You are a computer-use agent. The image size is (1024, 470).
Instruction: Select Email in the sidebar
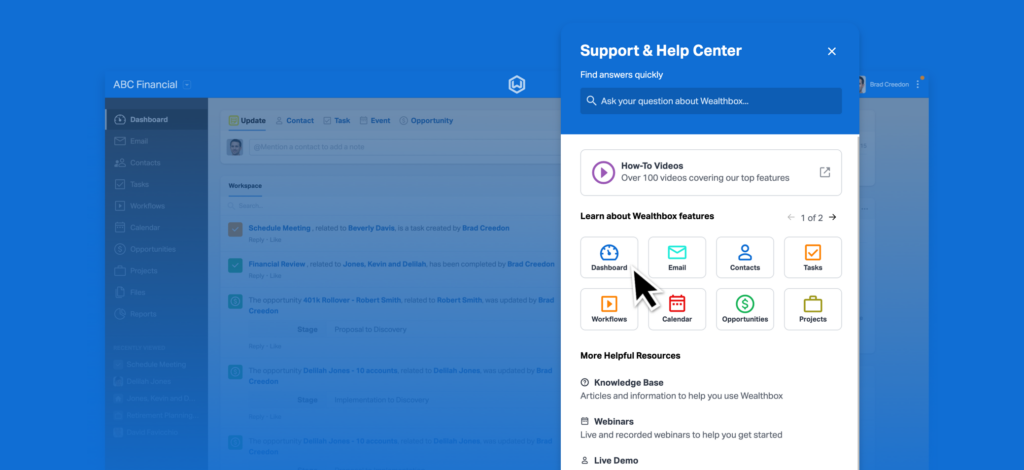point(157,141)
